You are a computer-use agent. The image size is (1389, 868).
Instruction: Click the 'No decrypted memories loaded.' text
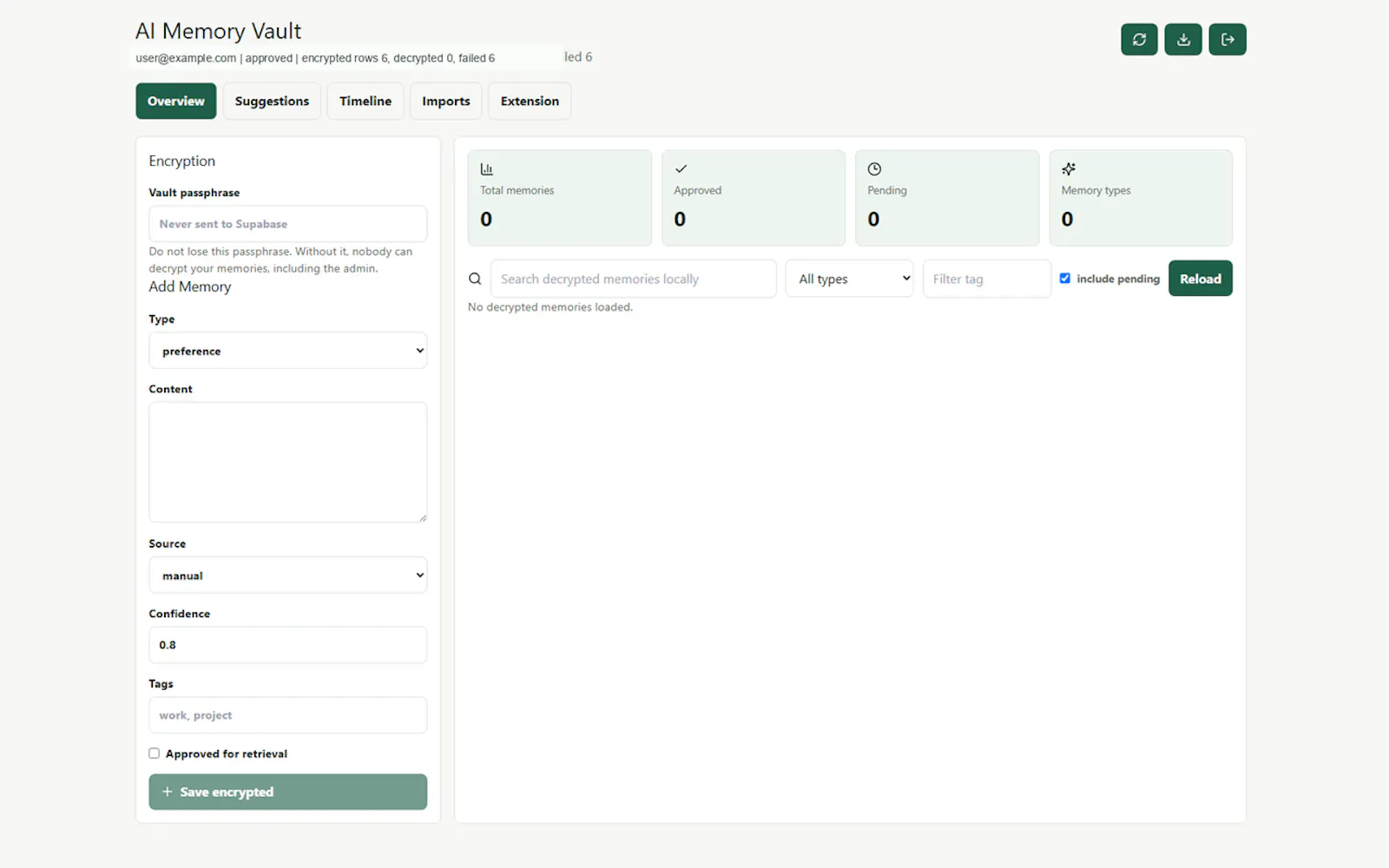pyautogui.click(x=550, y=307)
